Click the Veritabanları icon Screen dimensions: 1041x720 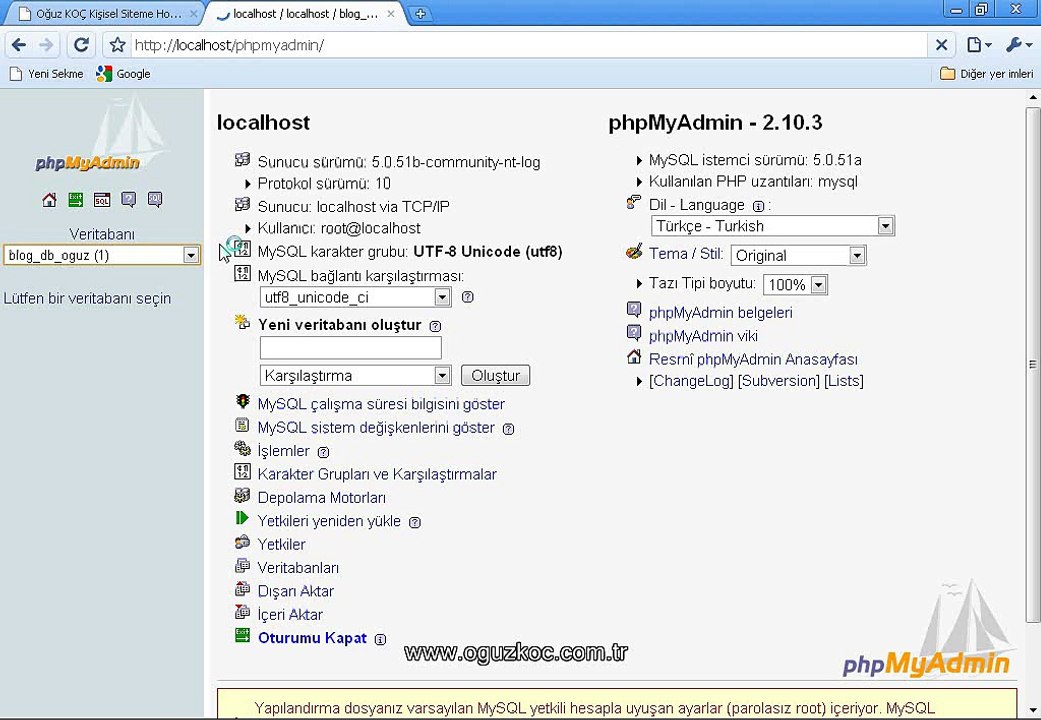point(242,566)
